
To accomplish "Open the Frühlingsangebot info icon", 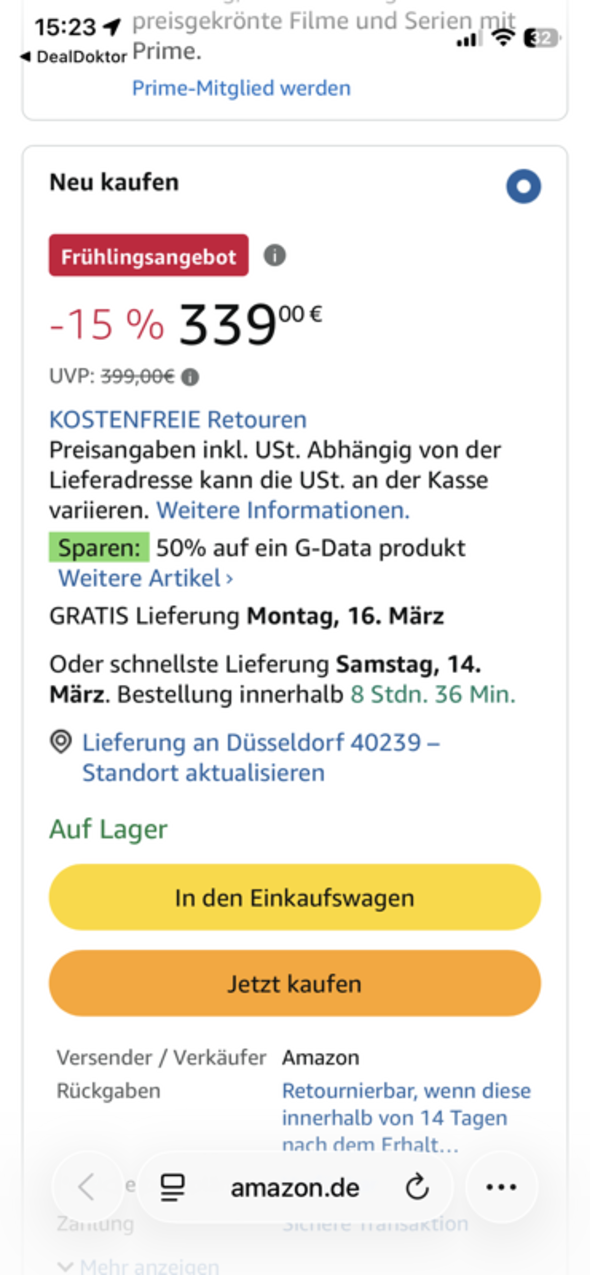I will 276,255.
